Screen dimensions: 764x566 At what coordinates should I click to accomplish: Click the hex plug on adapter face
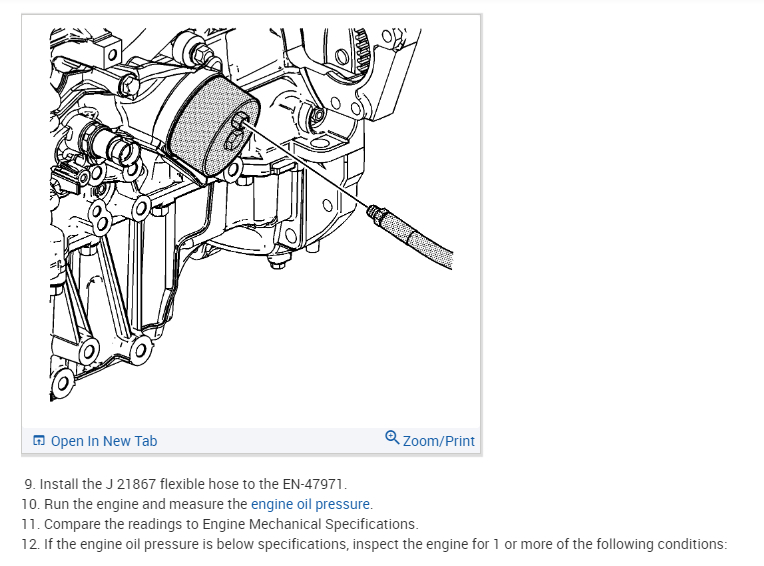pyautogui.click(x=232, y=141)
